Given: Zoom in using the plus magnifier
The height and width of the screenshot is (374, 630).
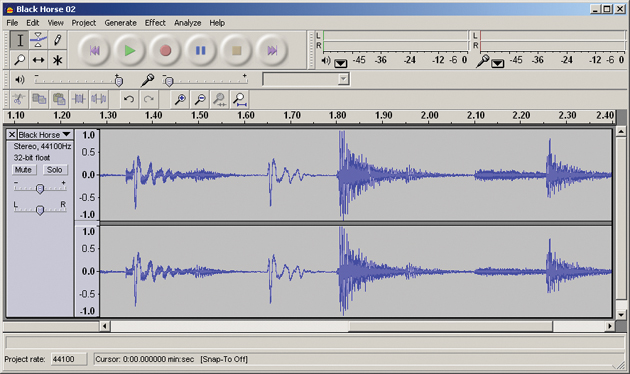Looking at the screenshot, I should coord(180,99).
